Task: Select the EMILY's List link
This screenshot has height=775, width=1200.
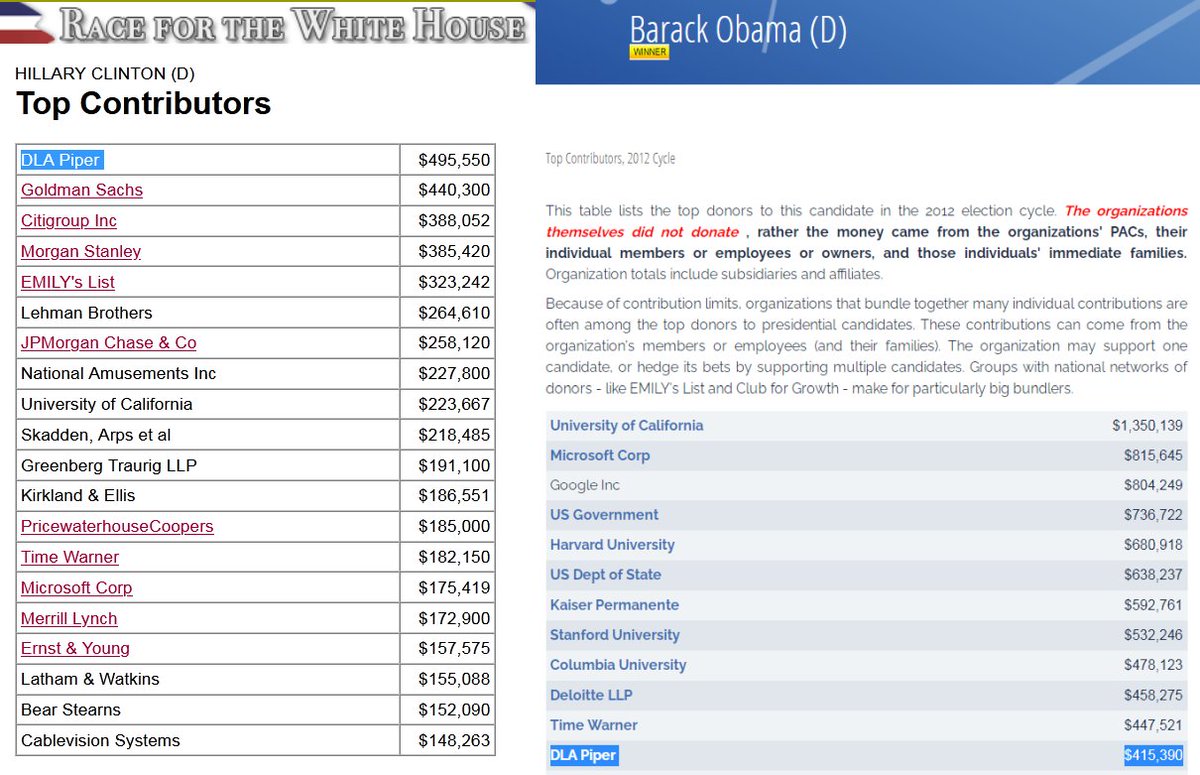Action: [x=68, y=282]
